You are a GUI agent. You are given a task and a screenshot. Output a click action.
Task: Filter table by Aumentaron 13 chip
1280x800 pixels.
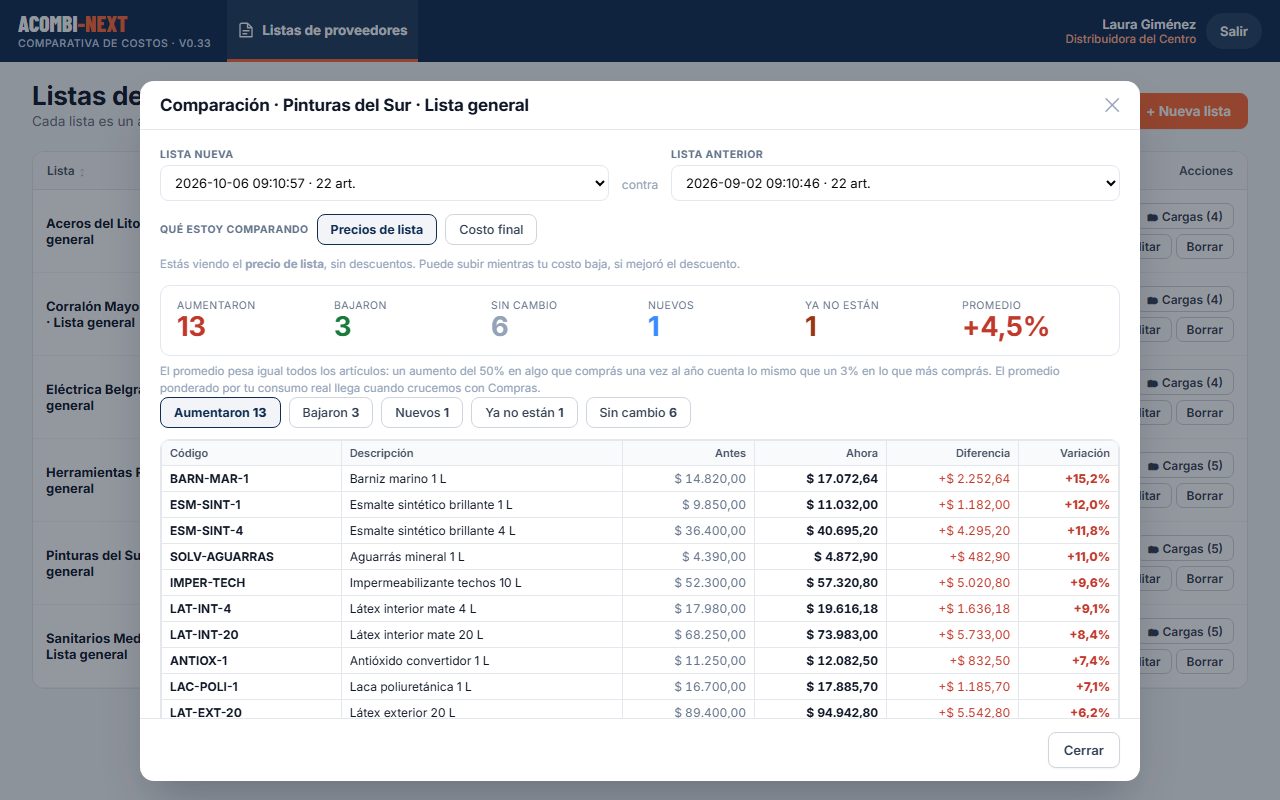(220, 412)
